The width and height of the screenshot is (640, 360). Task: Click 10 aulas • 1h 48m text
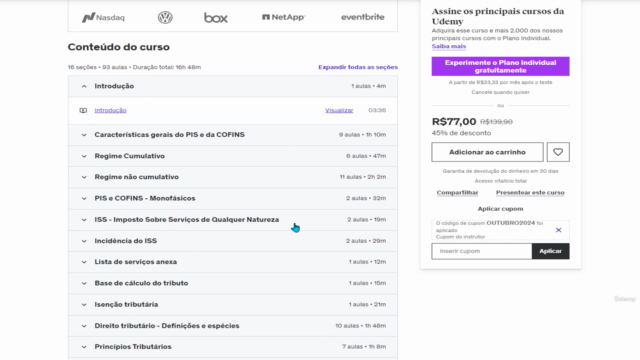click(x=360, y=326)
